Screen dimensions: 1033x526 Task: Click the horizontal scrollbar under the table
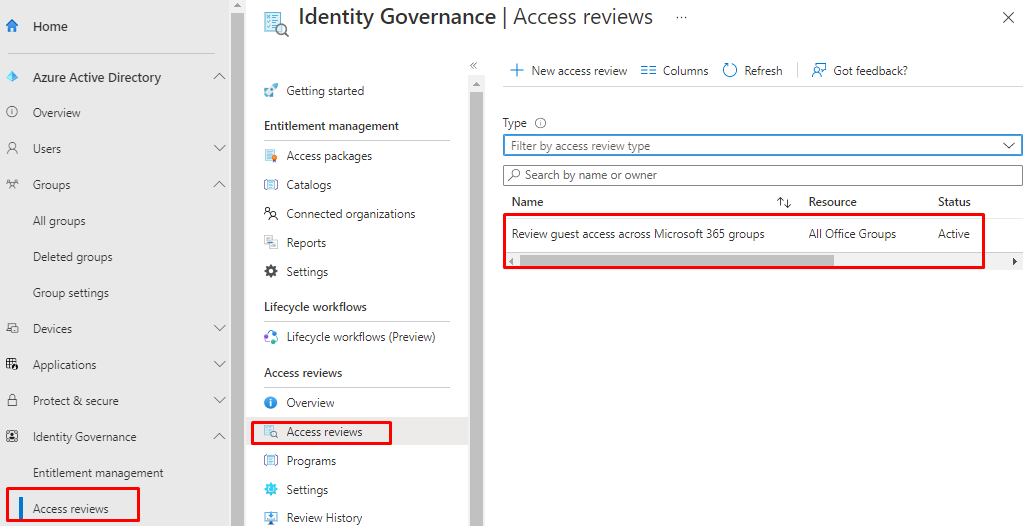point(676,261)
